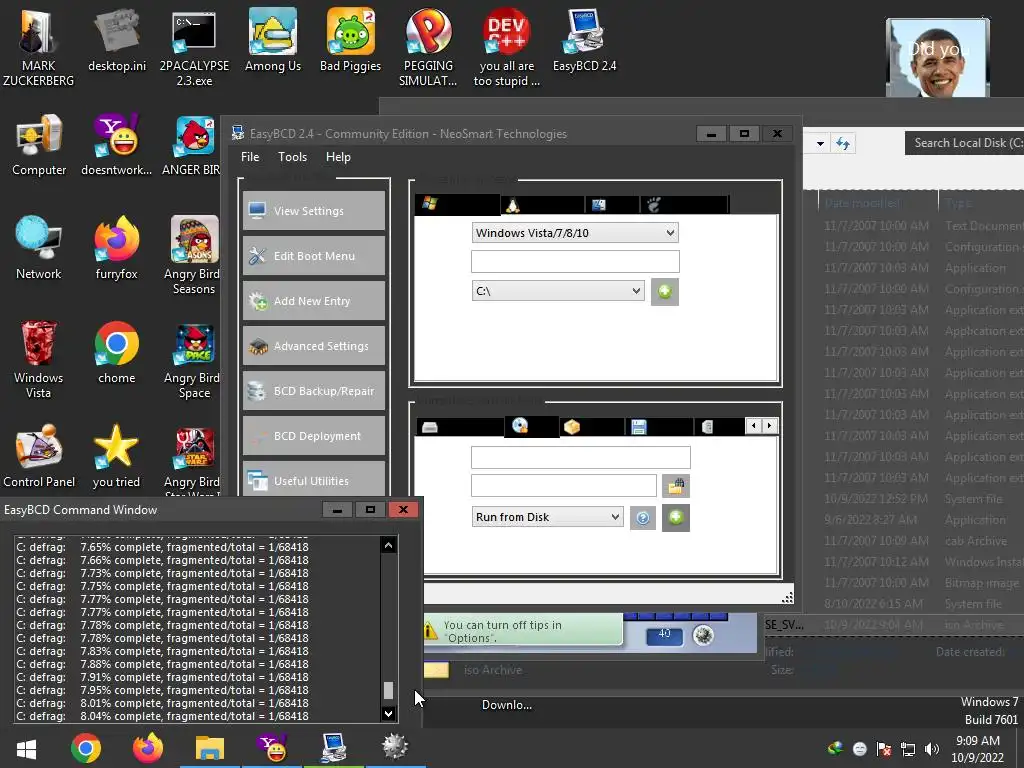Expand the Run from Disk mode dropdown
The image size is (1024, 768).
point(547,517)
